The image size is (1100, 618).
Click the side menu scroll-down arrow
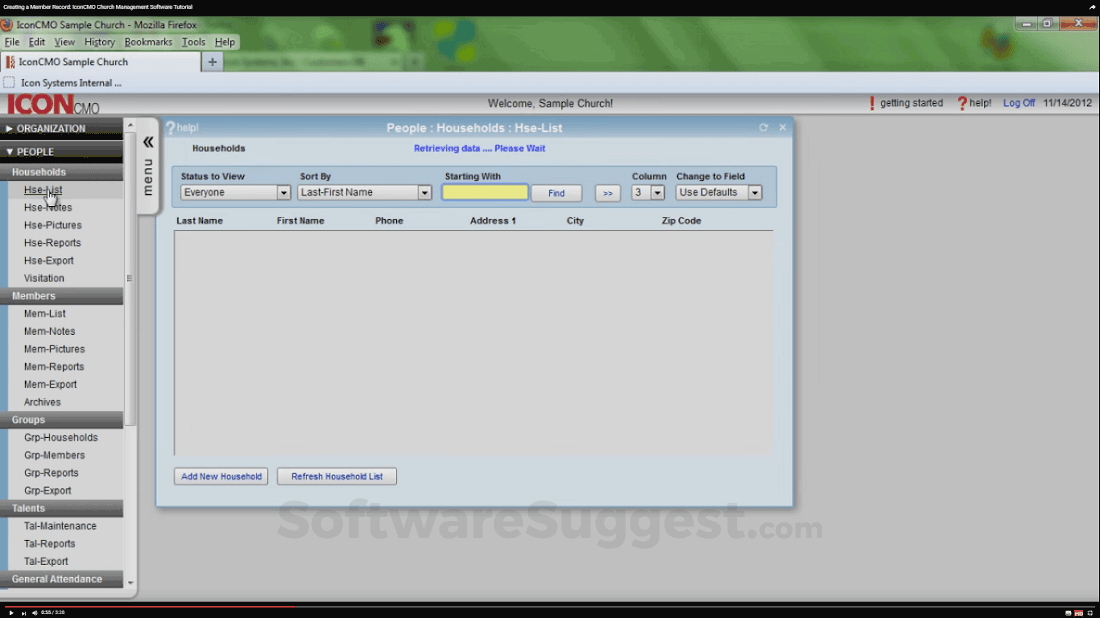point(130,583)
